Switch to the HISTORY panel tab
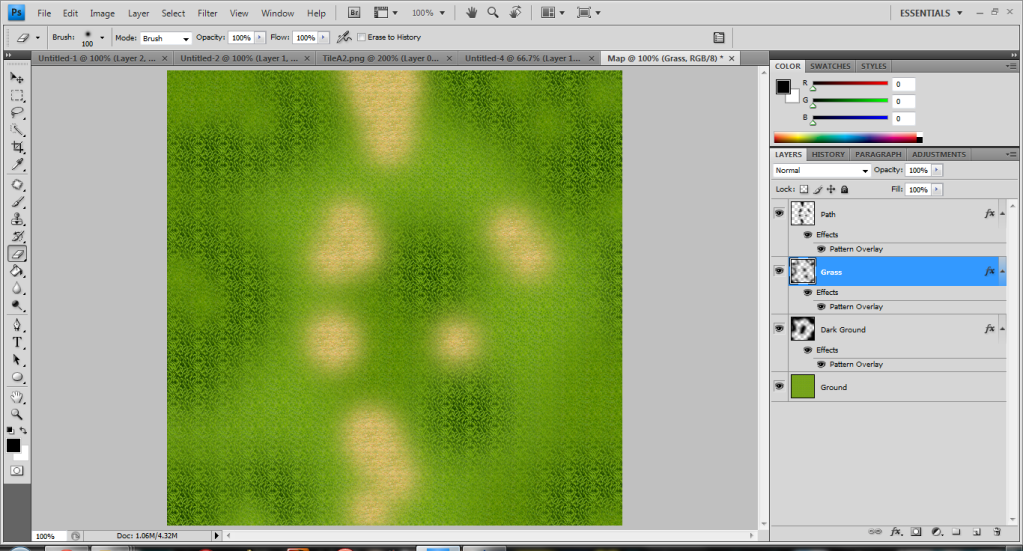 (828, 155)
